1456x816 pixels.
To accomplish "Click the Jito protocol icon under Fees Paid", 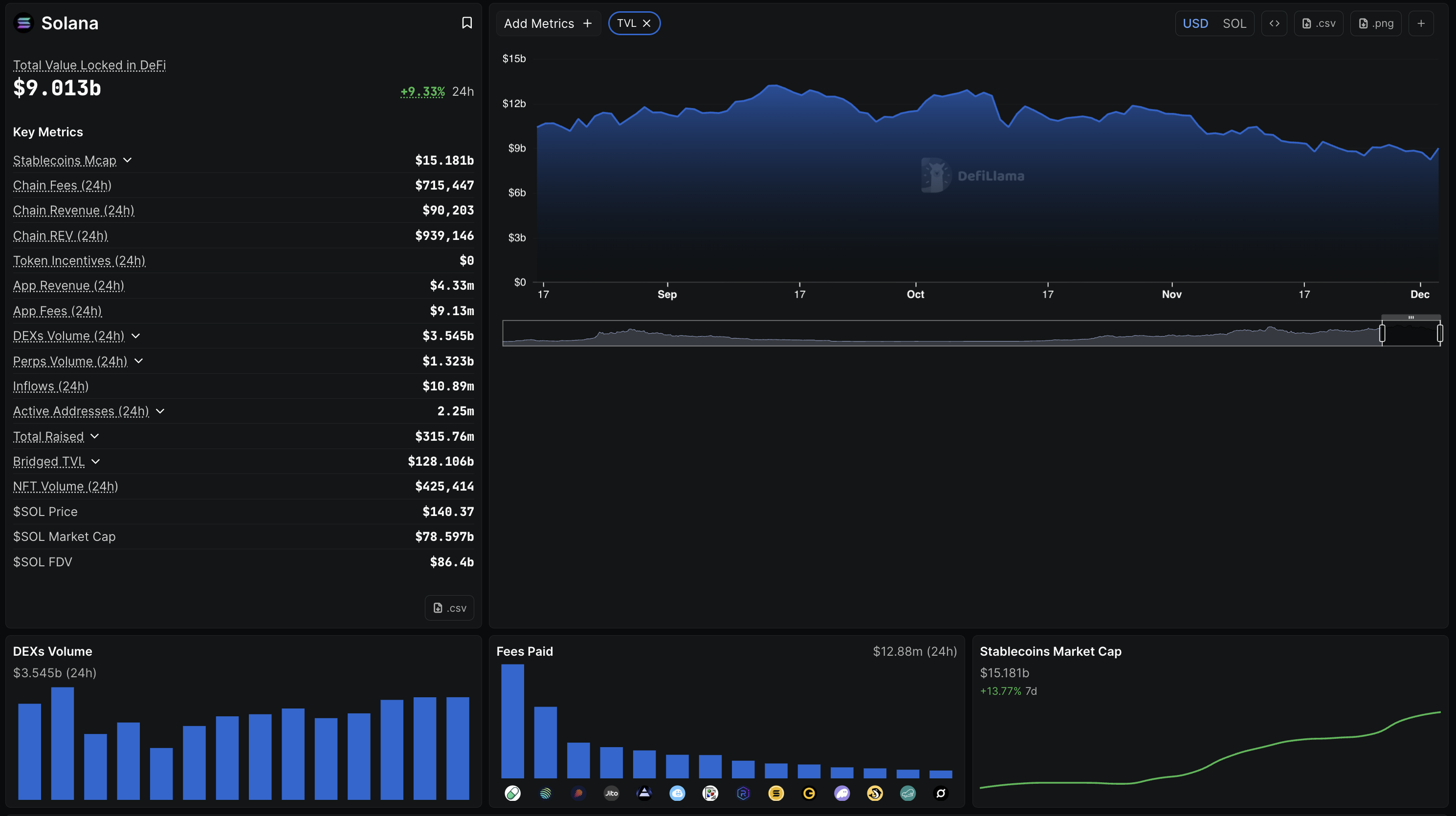I will pyautogui.click(x=611, y=793).
